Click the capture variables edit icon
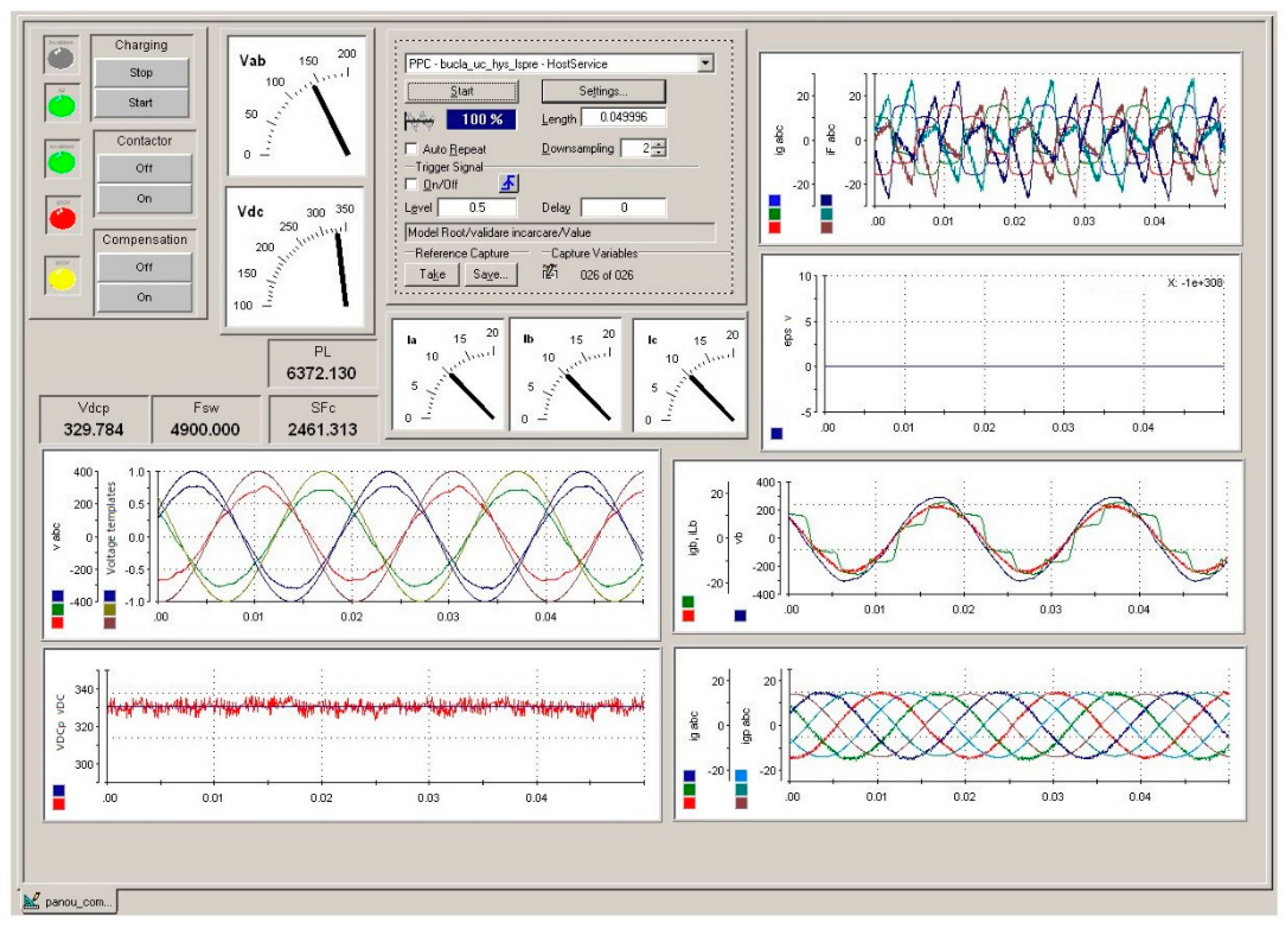This screenshot has width=1288, height=929. pos(549,272)
